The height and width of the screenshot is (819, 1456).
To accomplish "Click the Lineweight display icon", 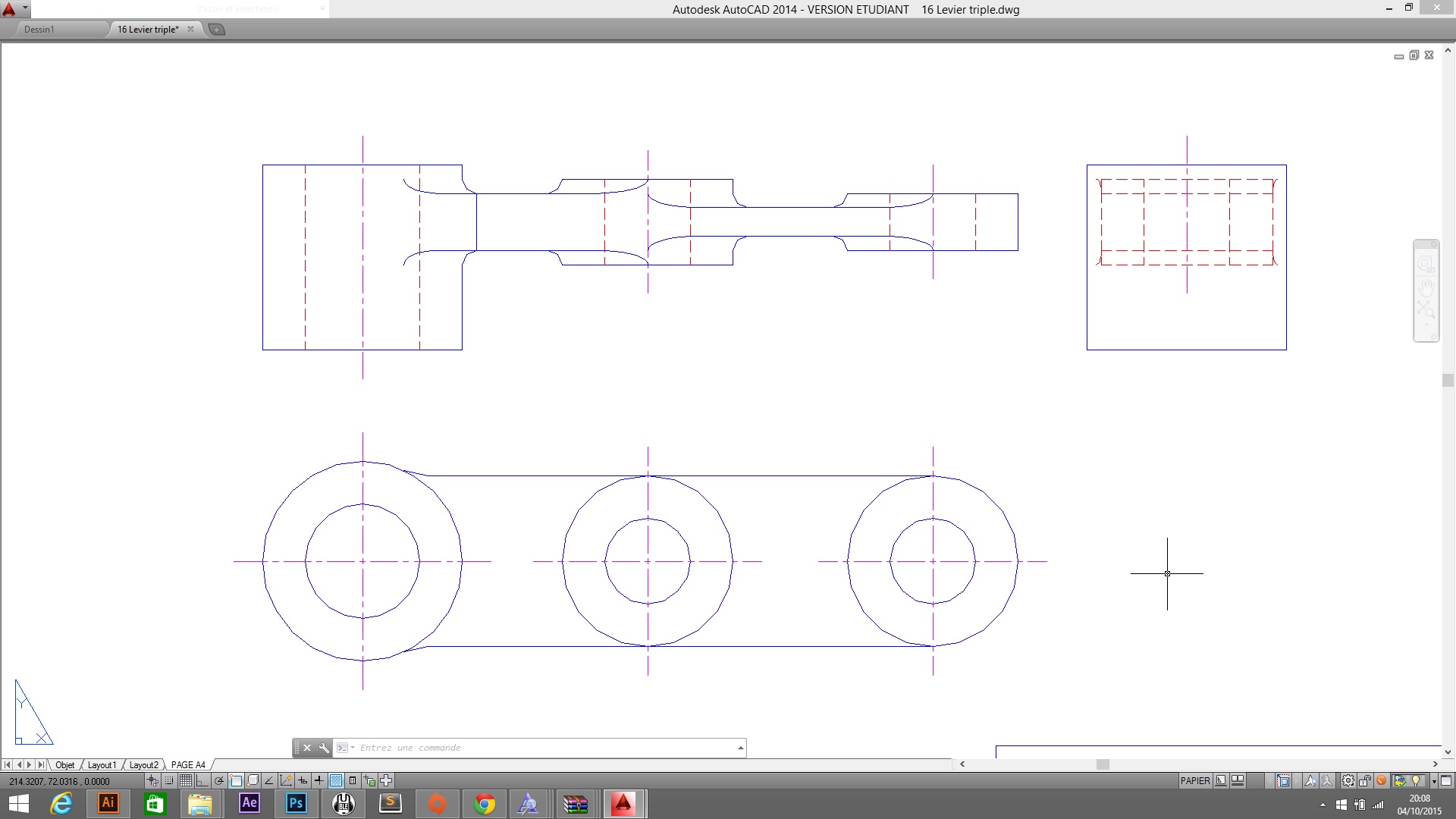I will point(319,780).
